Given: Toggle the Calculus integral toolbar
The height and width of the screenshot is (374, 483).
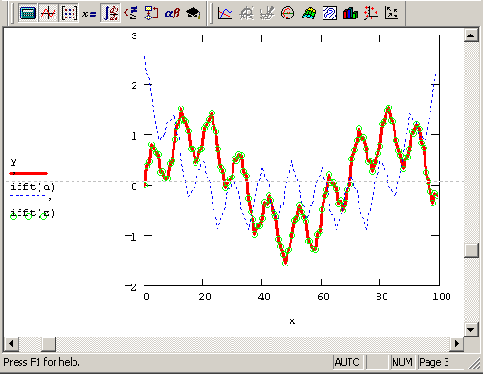Looking at the screenshot, I should click(110, 13).
